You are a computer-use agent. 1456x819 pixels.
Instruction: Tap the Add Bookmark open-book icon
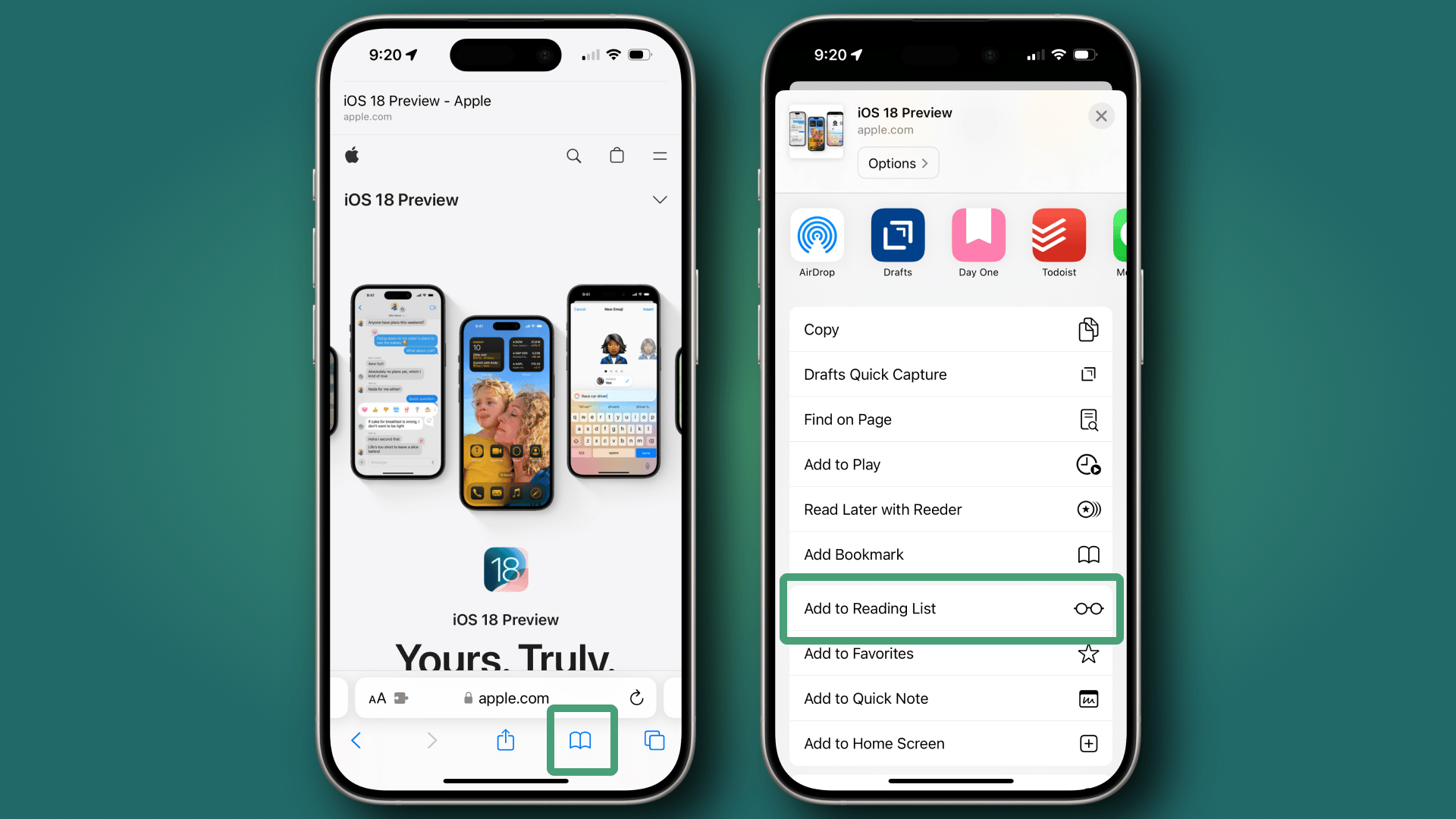(1088, 554)
